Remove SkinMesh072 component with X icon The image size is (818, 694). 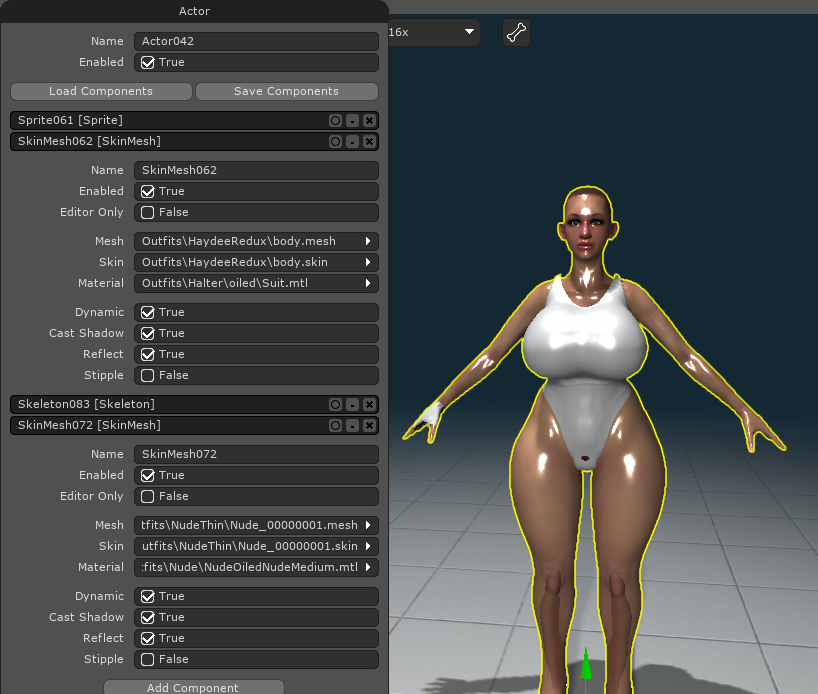pos(369,425)
